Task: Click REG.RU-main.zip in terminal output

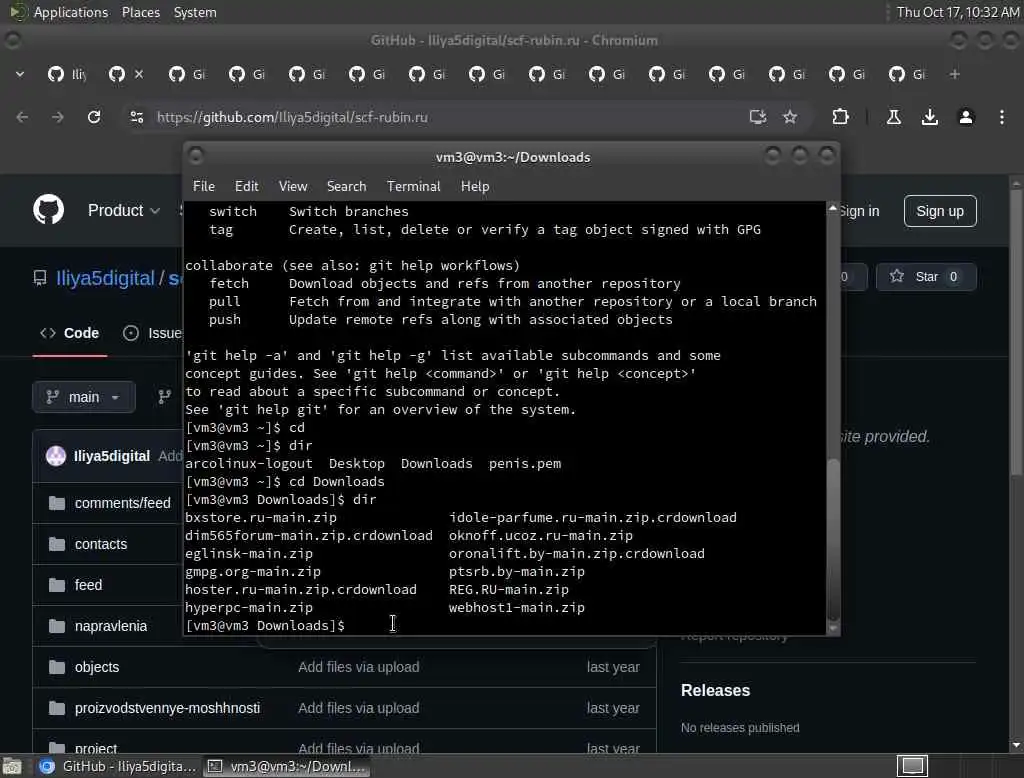Action: pos(509,589)
